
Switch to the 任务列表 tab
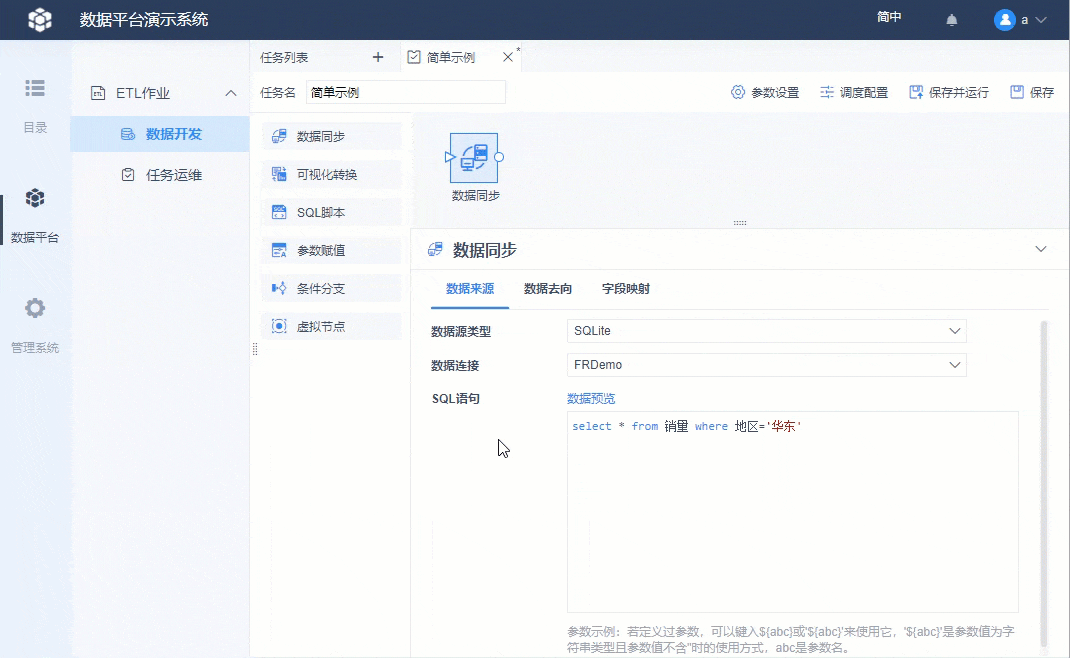284,57
